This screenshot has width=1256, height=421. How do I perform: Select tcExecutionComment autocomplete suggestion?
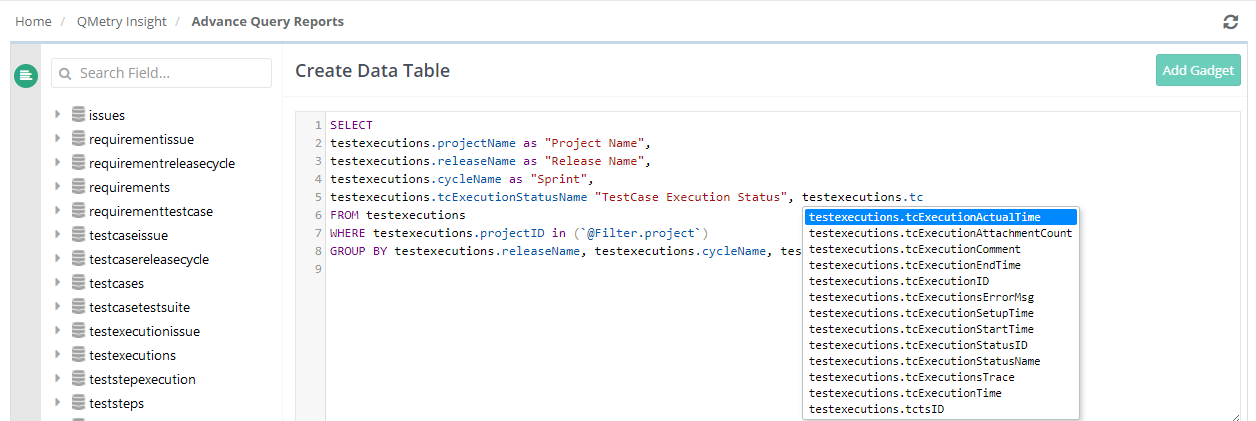click(941, 249)
